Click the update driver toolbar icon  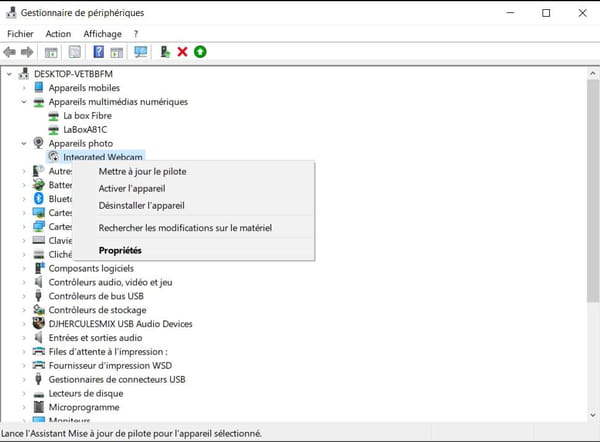[x=165, y=52]
